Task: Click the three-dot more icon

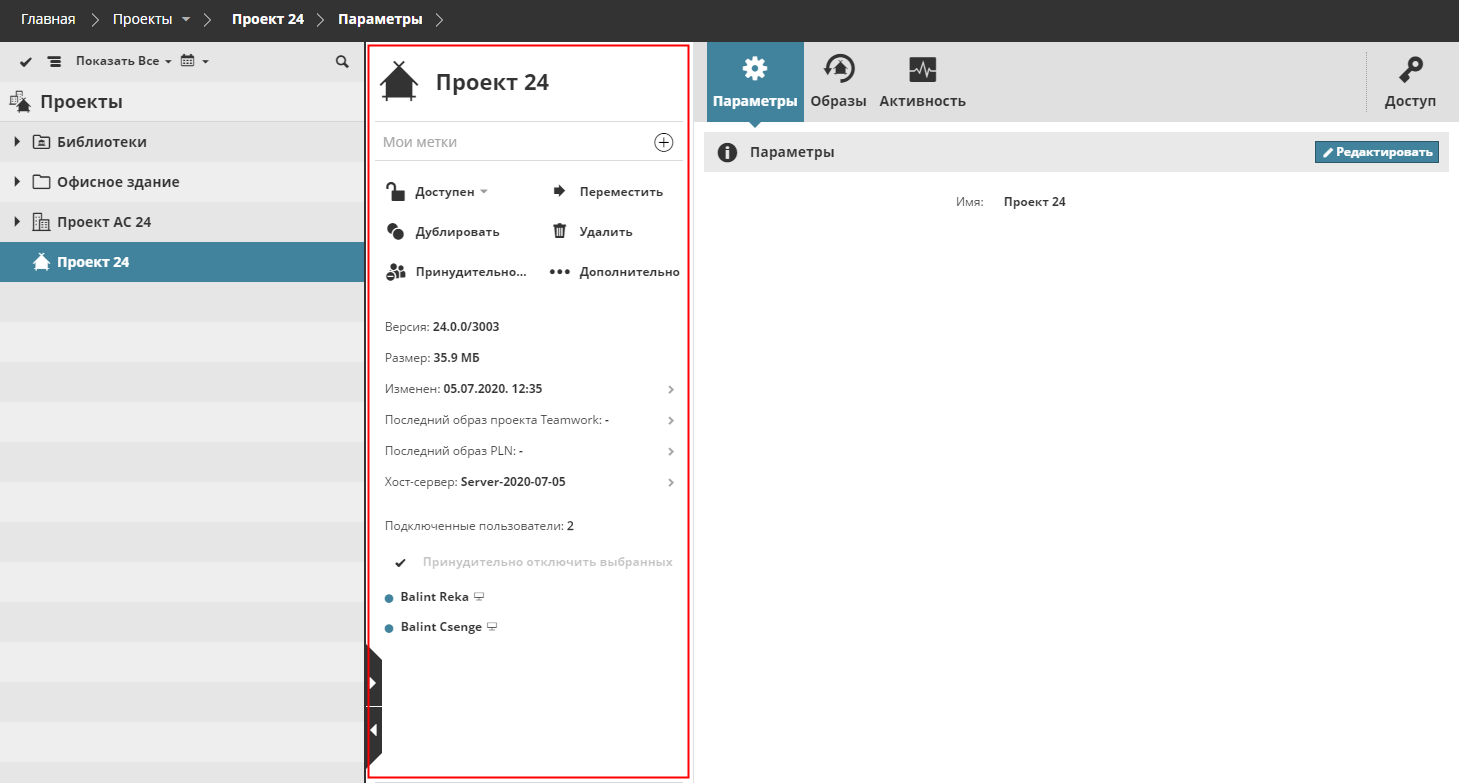Action: pyautogui.click(x=559, y=272)
